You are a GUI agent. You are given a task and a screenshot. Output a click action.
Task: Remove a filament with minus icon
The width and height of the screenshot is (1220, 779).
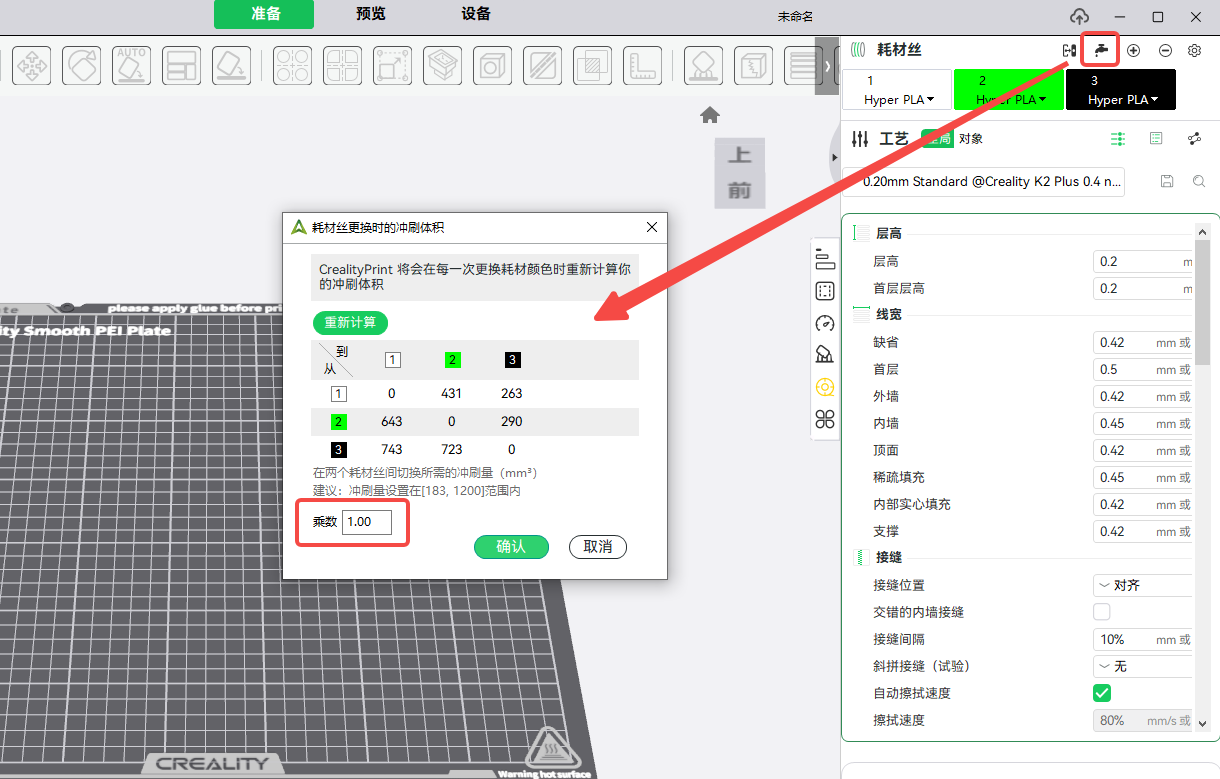point(1165,50)
